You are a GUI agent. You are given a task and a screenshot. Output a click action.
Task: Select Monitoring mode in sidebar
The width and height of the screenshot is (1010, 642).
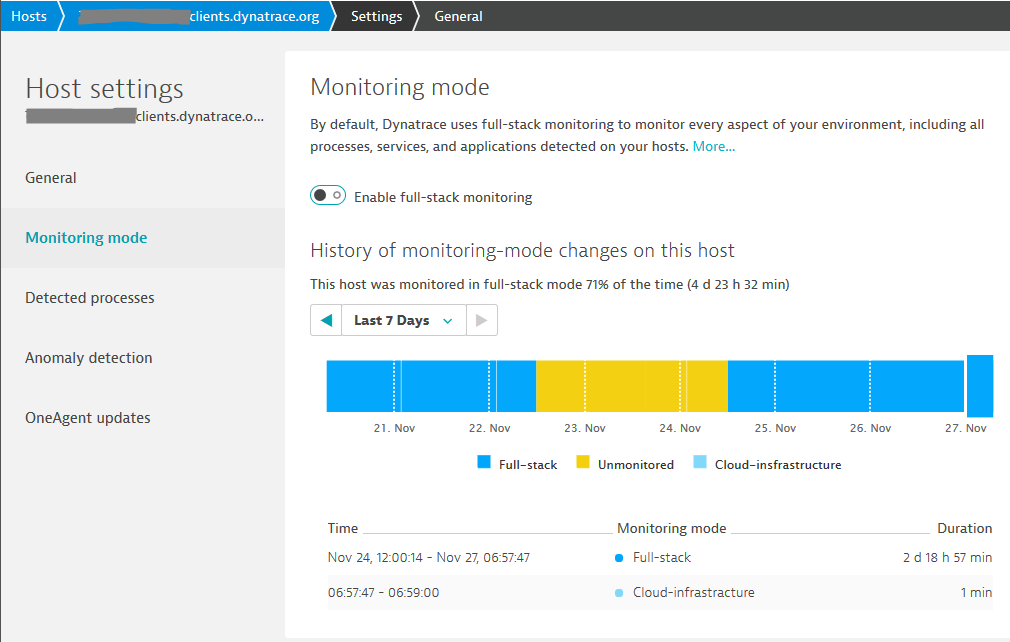point(86,238)
